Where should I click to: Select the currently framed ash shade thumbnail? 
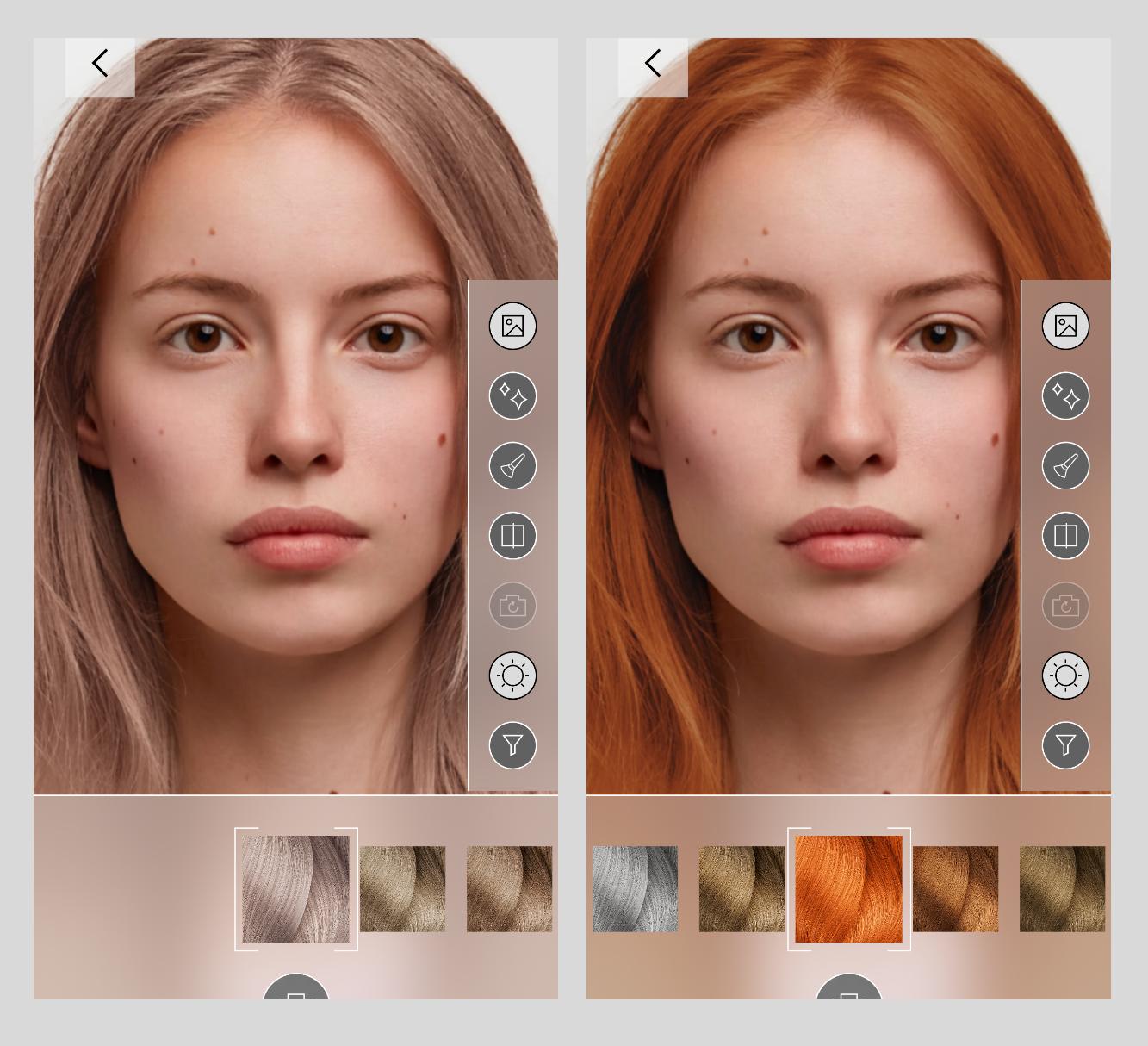click(295, 890)
